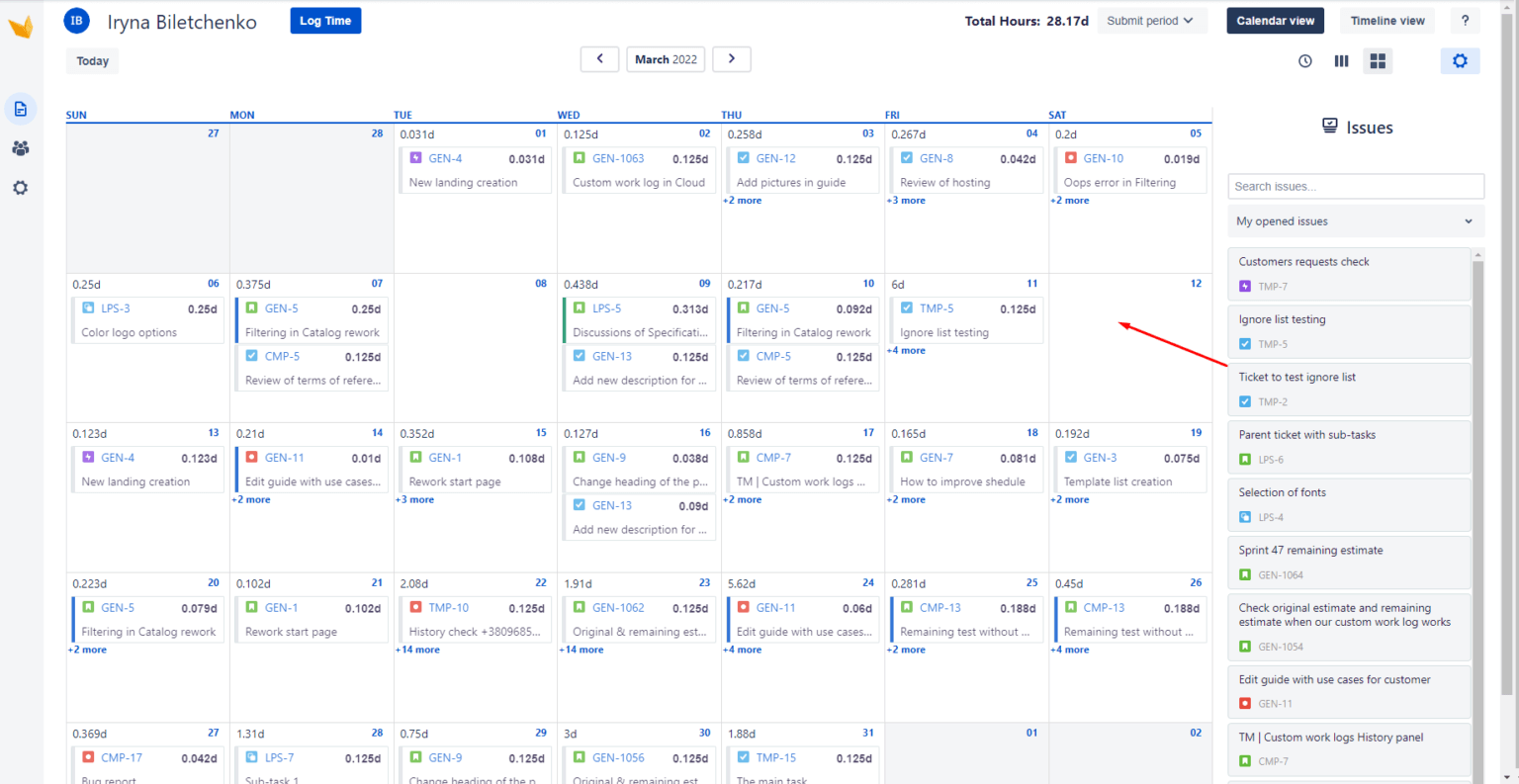Screen dimensions: 1519x784
Task: Jump to Today with the Today button
Action: 91,60
